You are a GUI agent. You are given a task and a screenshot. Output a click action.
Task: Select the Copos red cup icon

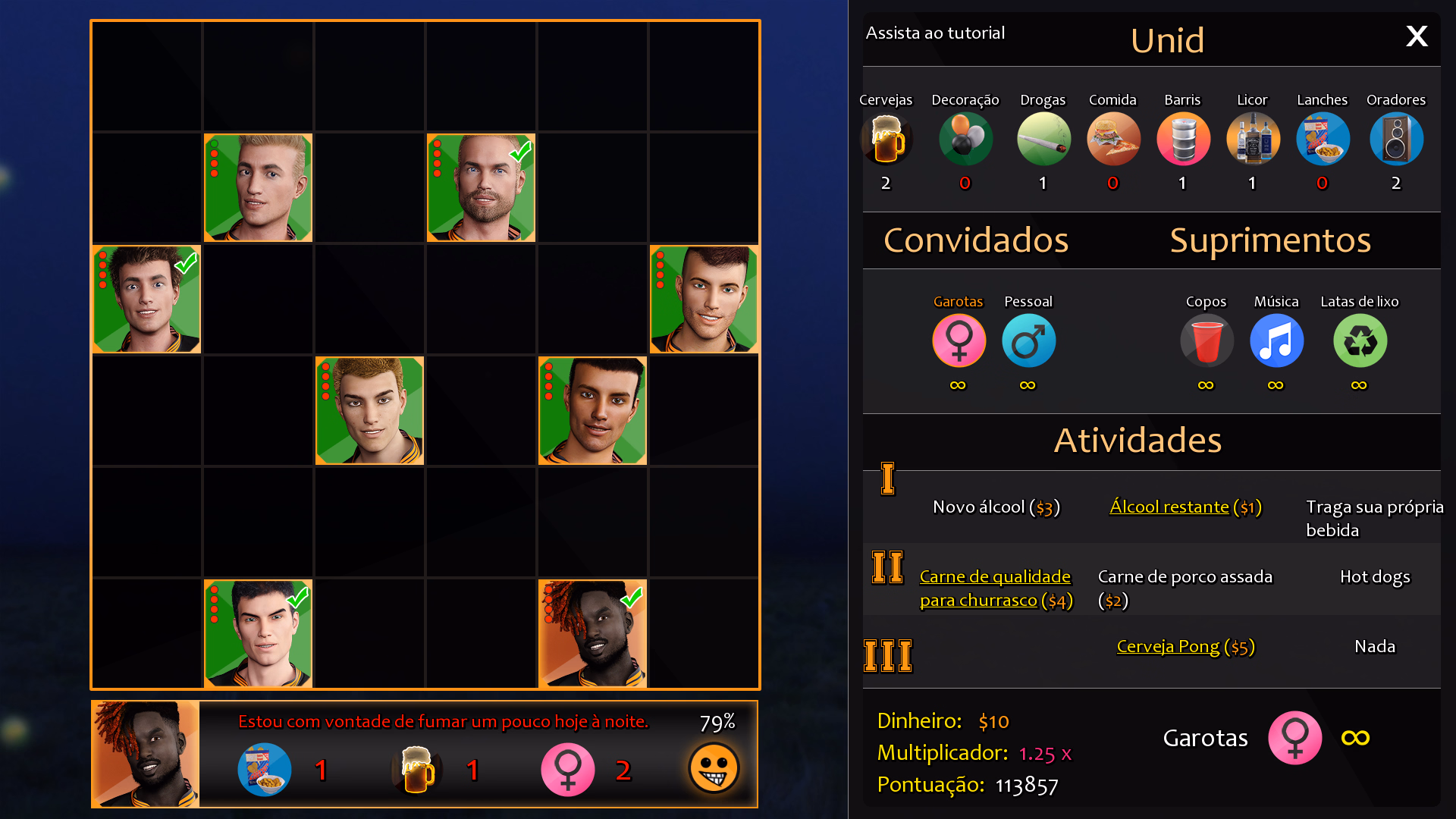click(x=1207, y=340)
